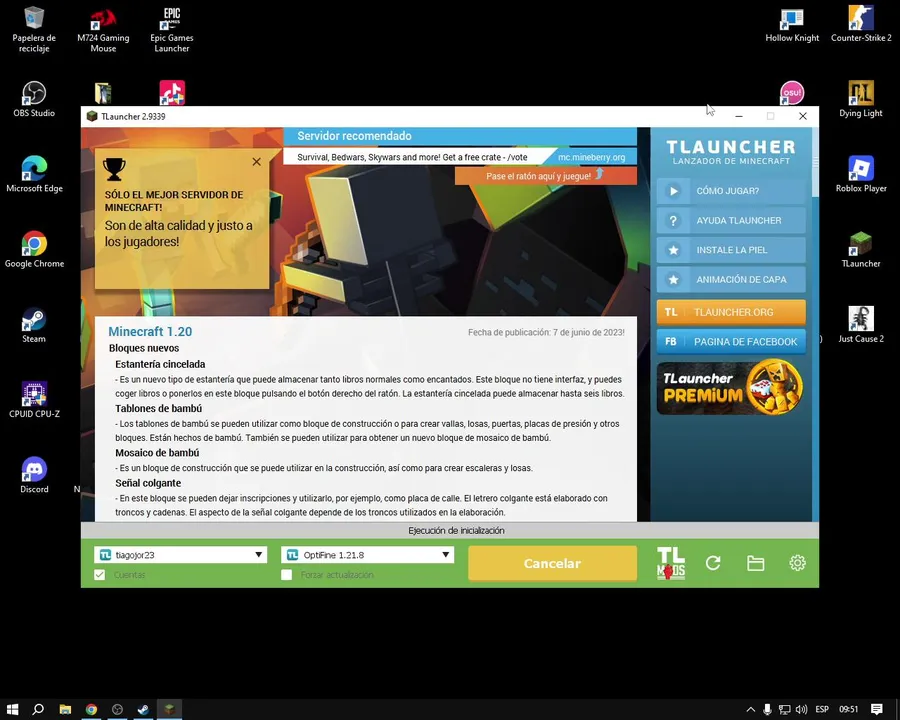This screenshot has height=720, width=900.
Task: Click the volume icon in system tray
Action: [x=802, y=709]
